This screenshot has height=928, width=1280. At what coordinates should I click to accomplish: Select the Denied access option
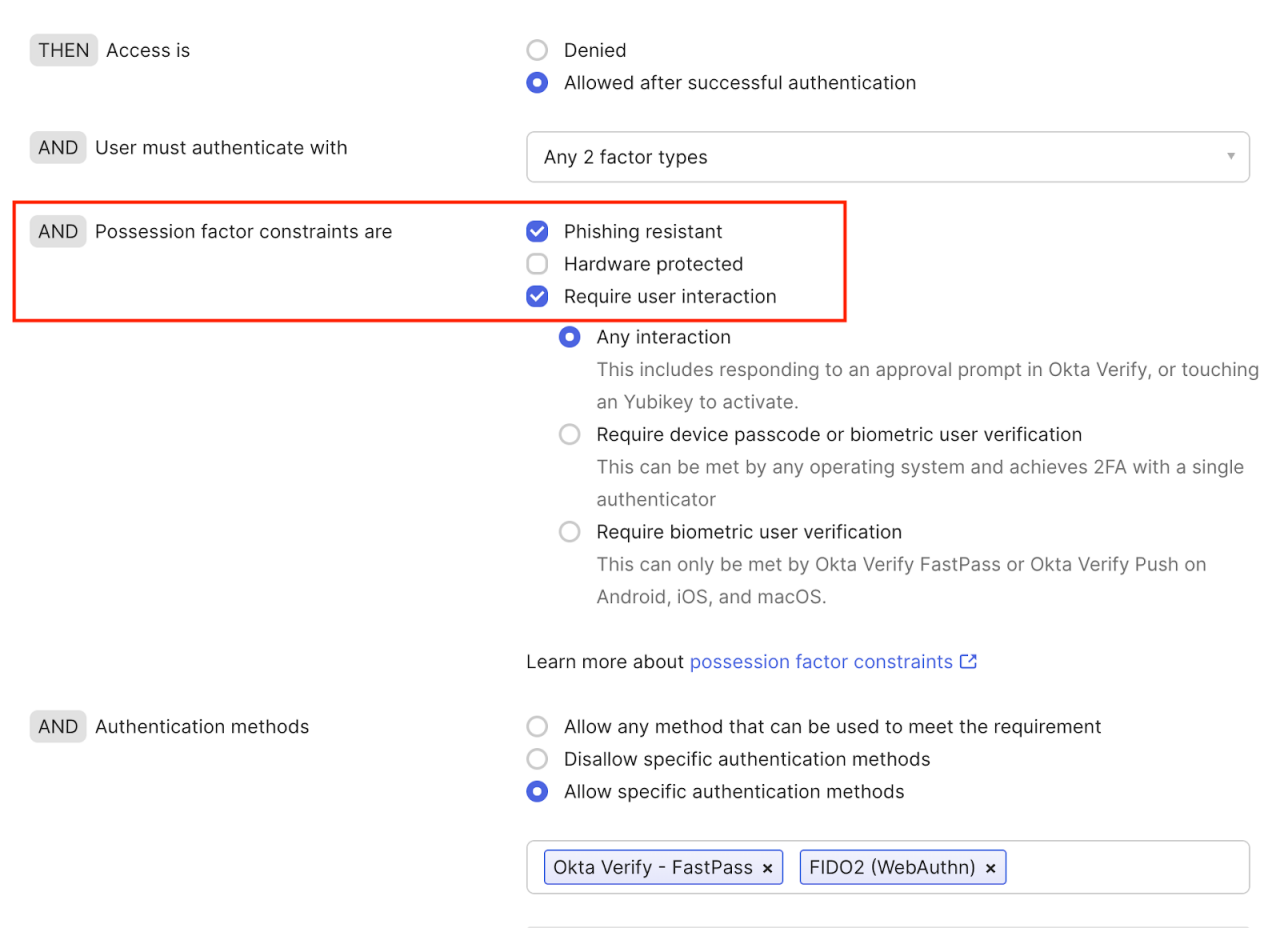click(x=537, y=50)
